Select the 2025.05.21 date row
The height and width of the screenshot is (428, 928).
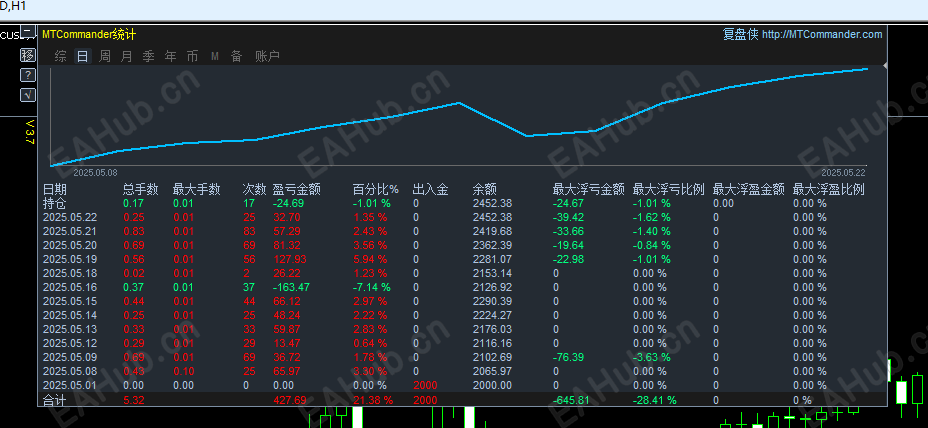pyautogui.click(x=70, y=231)
